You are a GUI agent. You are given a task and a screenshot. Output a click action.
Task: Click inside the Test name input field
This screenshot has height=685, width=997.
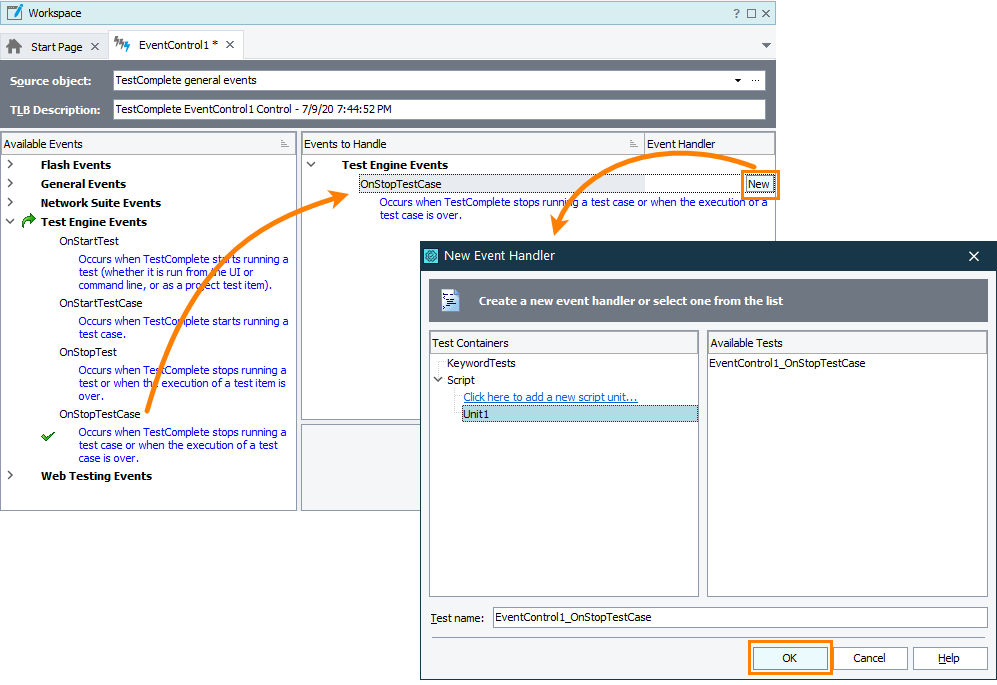[x=700, y=617]
